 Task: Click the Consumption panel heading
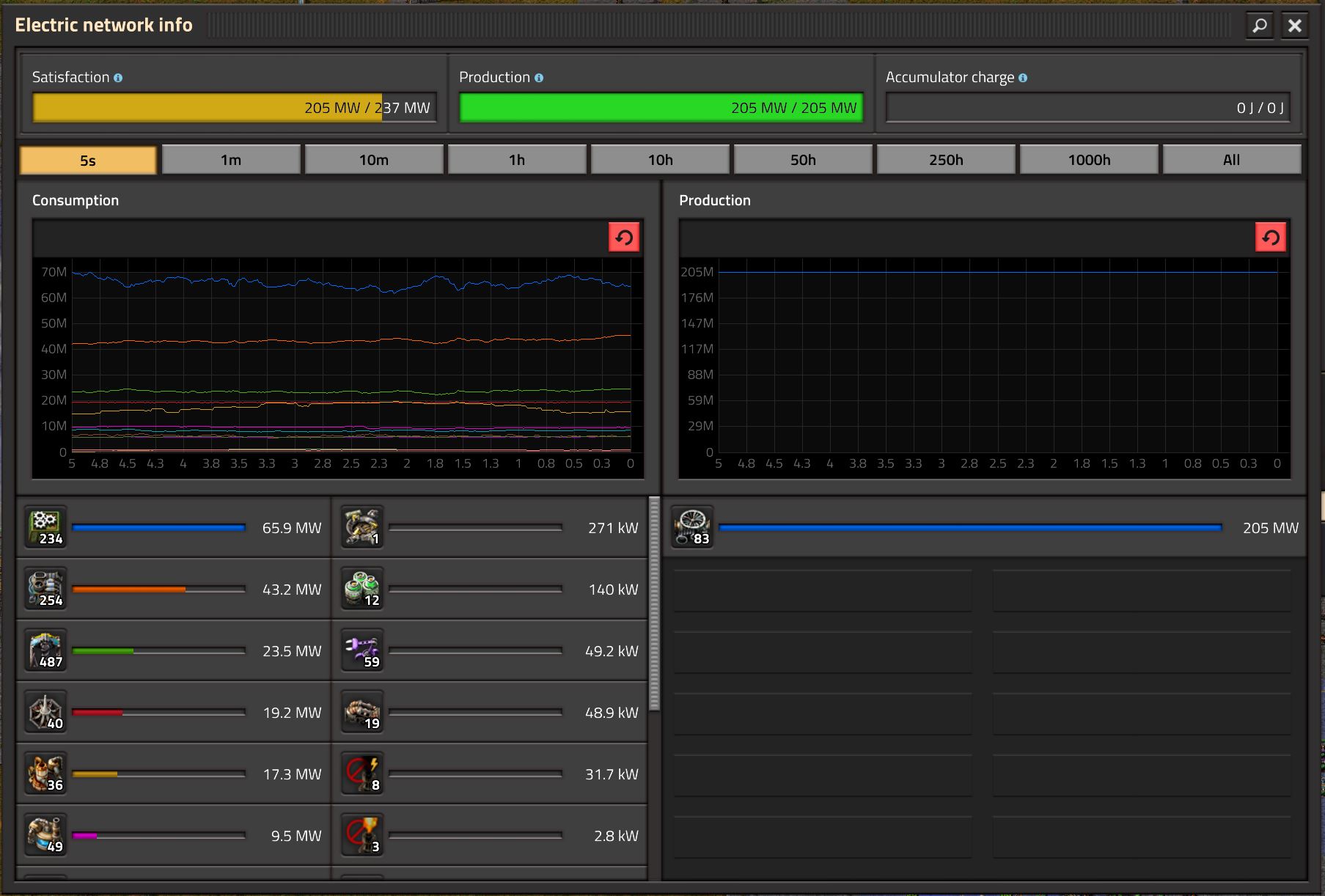(x=76, y=200)
